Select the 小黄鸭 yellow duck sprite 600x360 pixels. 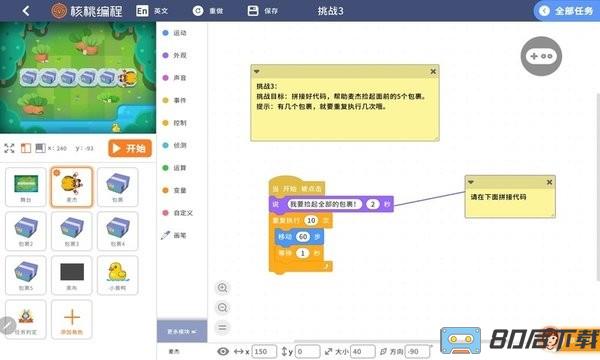117,275
